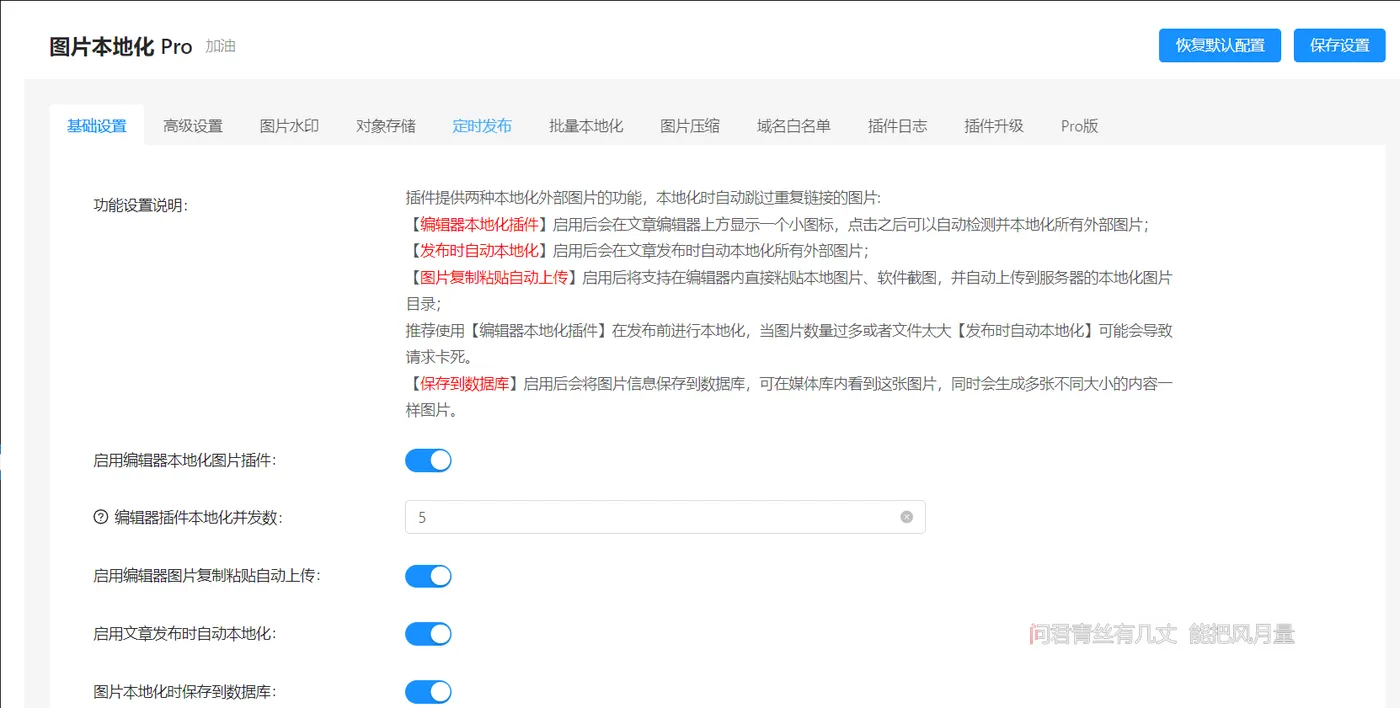Toggle 启用编辑器本地化图片插件 switch
This screenshot has height=708, width=1400.
(x=428, y=460)
